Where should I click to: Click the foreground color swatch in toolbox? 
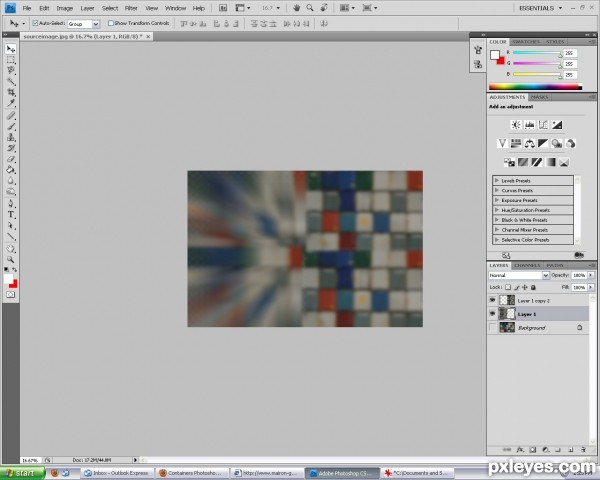point(8,279)
